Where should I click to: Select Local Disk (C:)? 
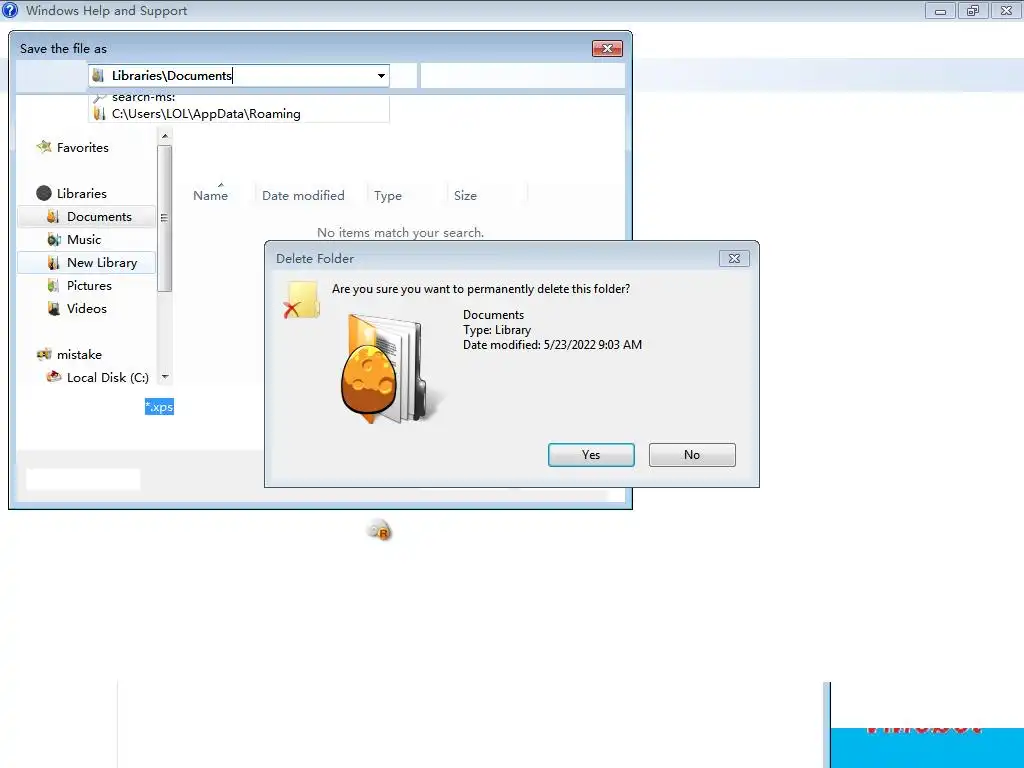pyautogui.click(x=108, y=377)
